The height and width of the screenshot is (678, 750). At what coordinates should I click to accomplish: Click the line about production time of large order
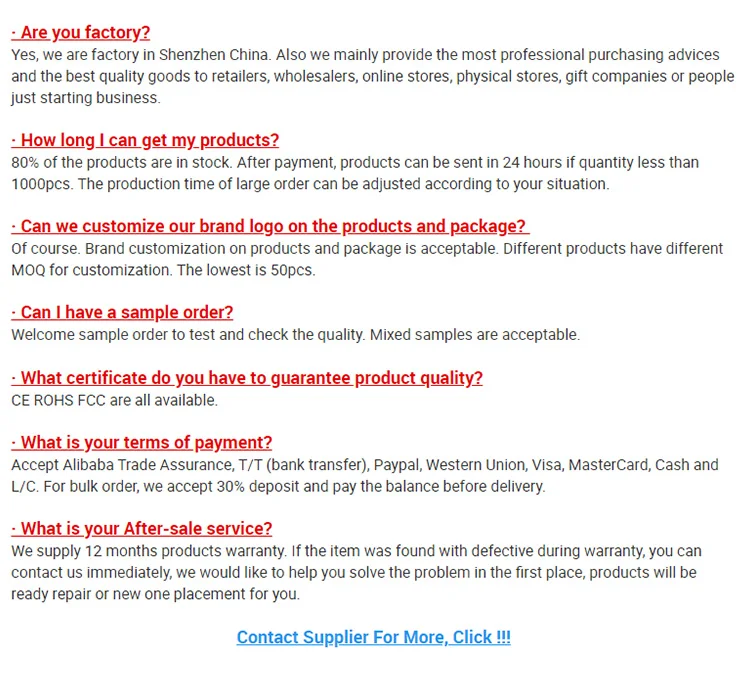point(310,184)
